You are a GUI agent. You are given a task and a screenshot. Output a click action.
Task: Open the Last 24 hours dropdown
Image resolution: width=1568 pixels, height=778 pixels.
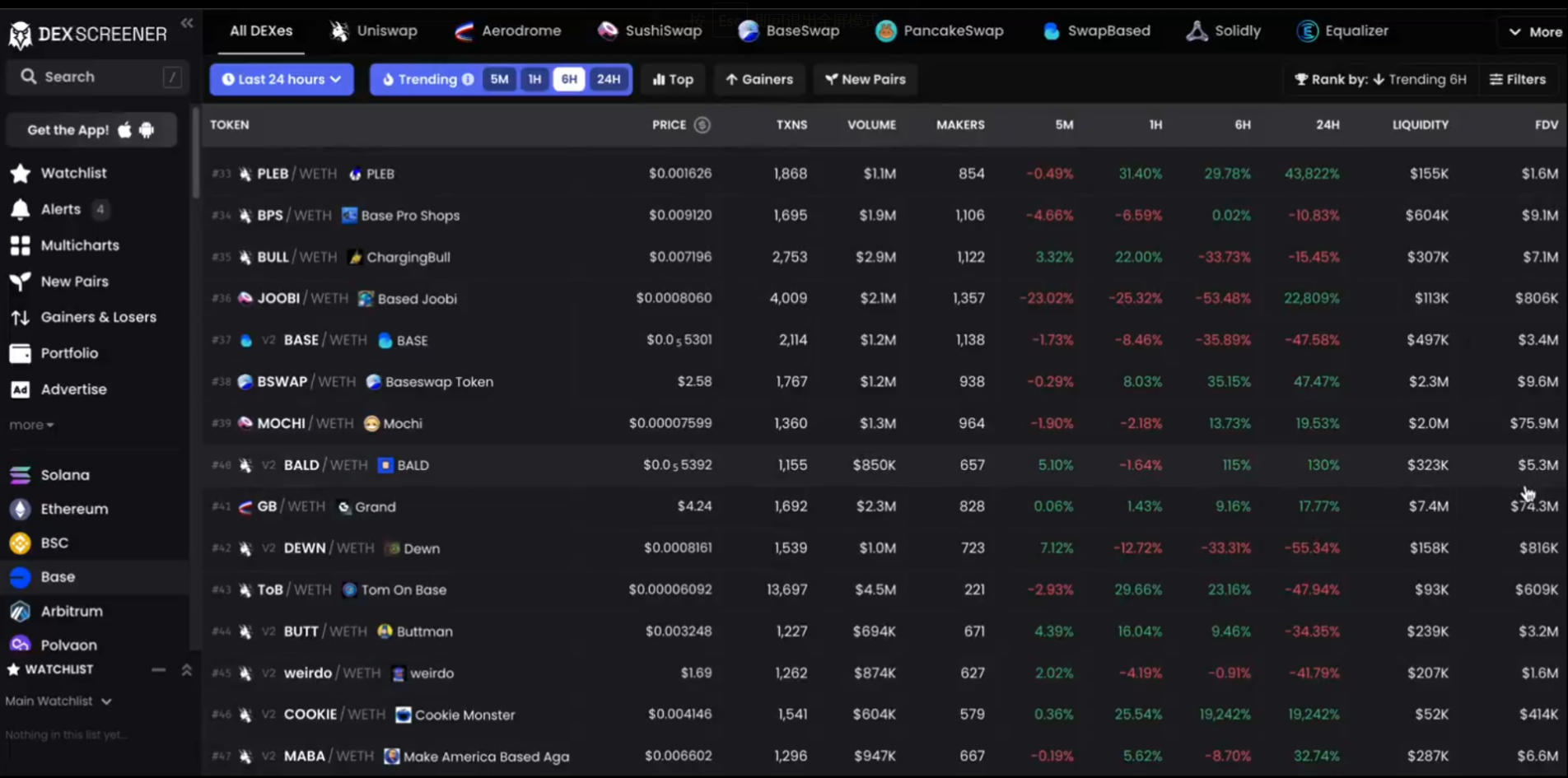point(282,79)
